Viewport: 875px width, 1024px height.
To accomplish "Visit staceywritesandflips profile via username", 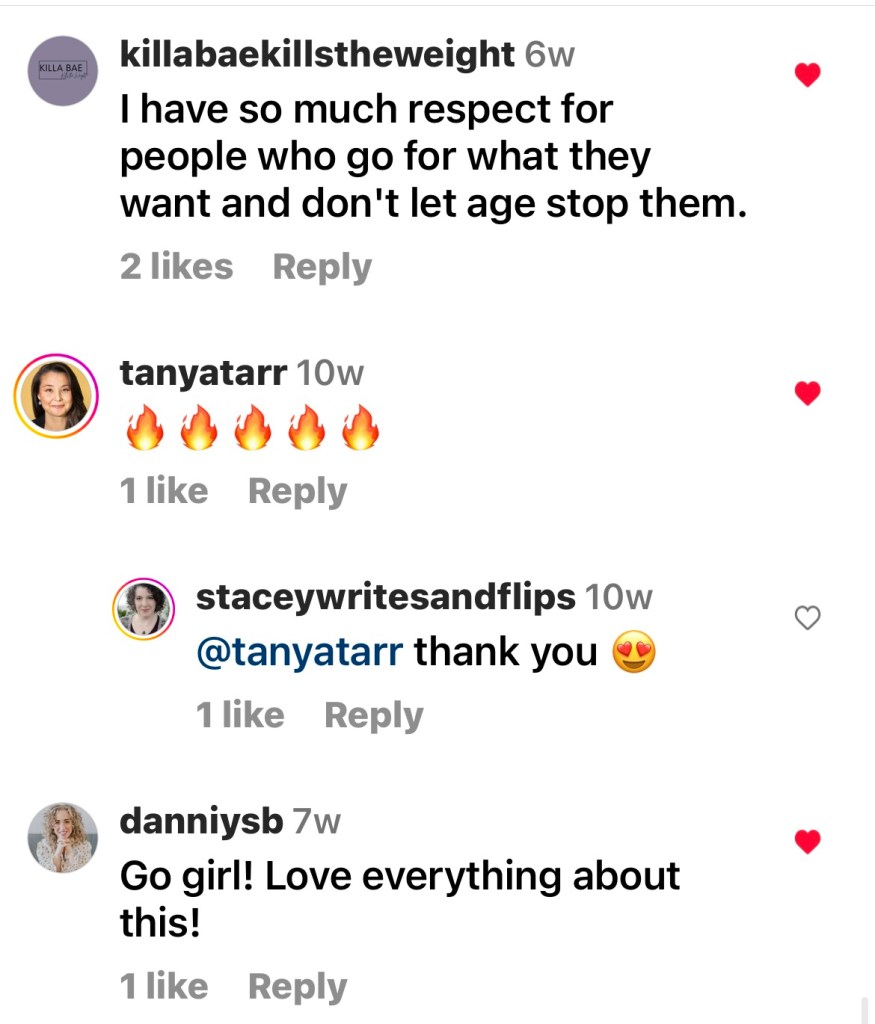I will [385, 597].
